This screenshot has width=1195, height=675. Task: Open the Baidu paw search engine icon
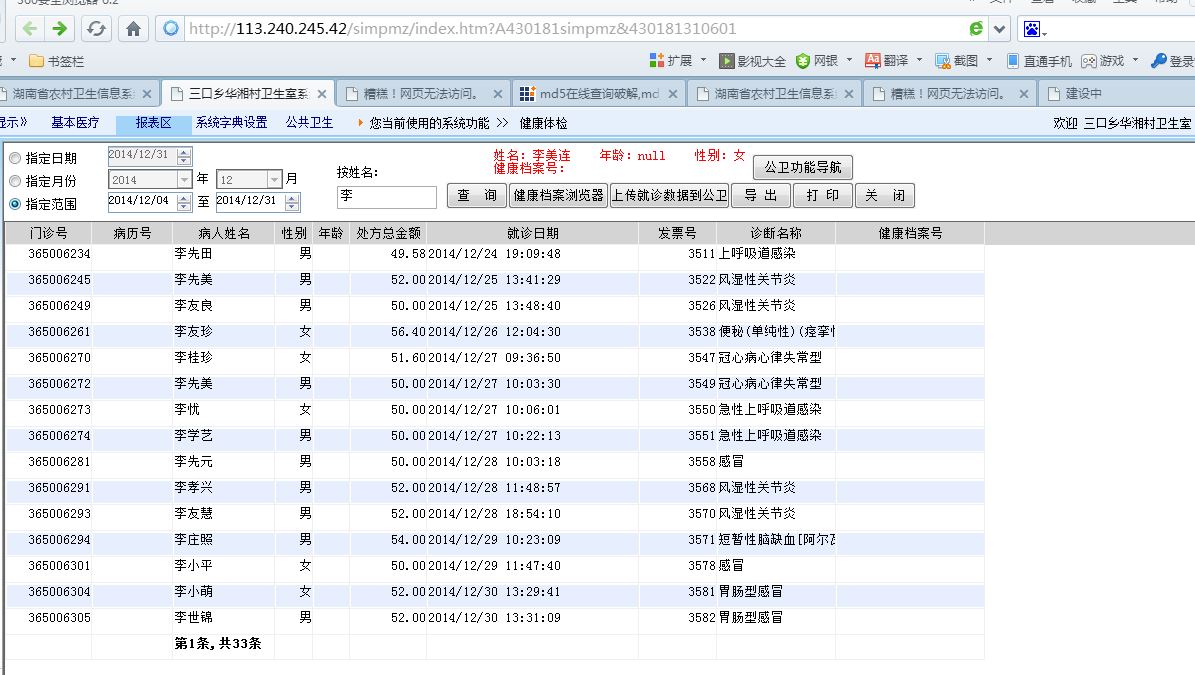coord(1032,29)
